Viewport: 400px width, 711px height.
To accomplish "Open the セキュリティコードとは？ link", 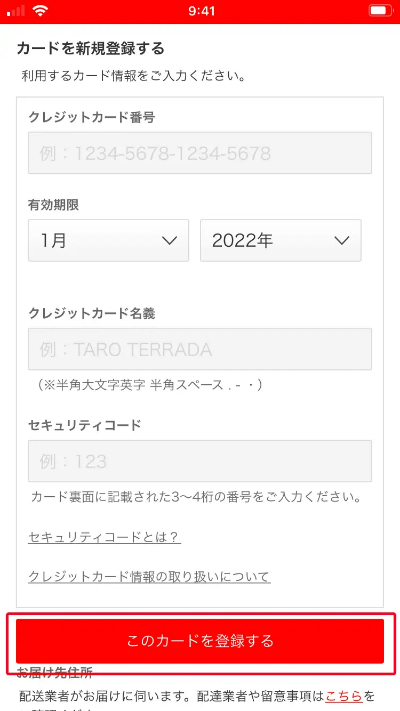I will (x=104, y=537).
